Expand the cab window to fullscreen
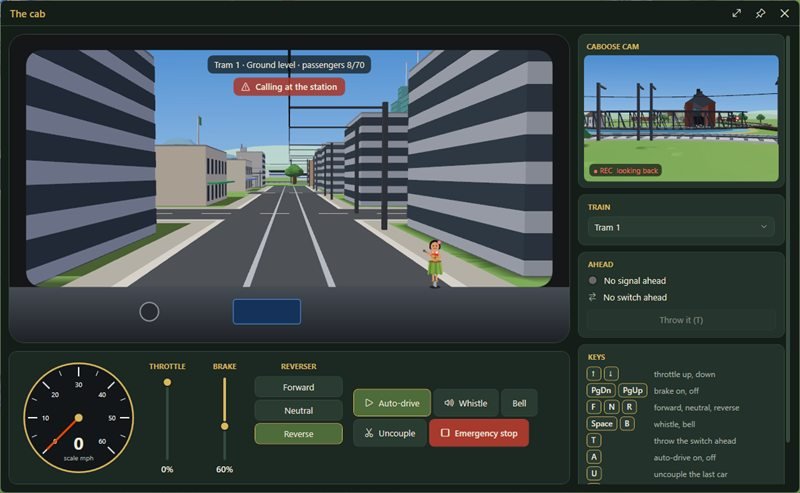Viewport: 800px width, 493px height. click(x=736, y=13)
